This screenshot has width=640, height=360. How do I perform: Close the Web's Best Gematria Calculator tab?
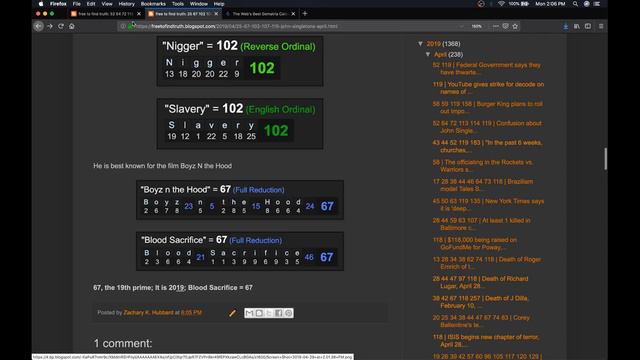[x=293, y=14]
